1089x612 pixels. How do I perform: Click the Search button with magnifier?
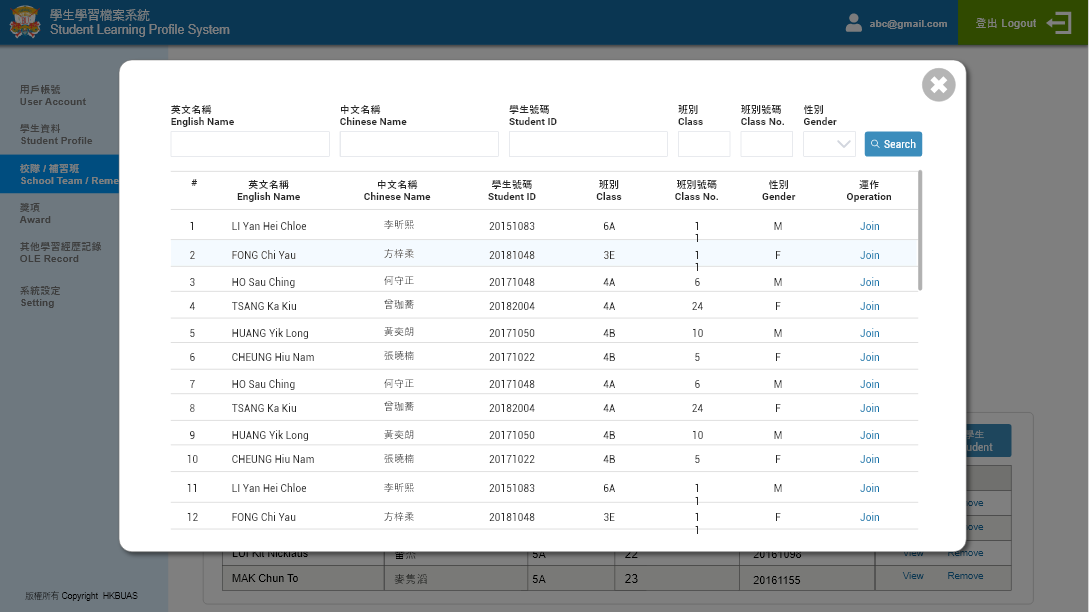tap(893, 144)
